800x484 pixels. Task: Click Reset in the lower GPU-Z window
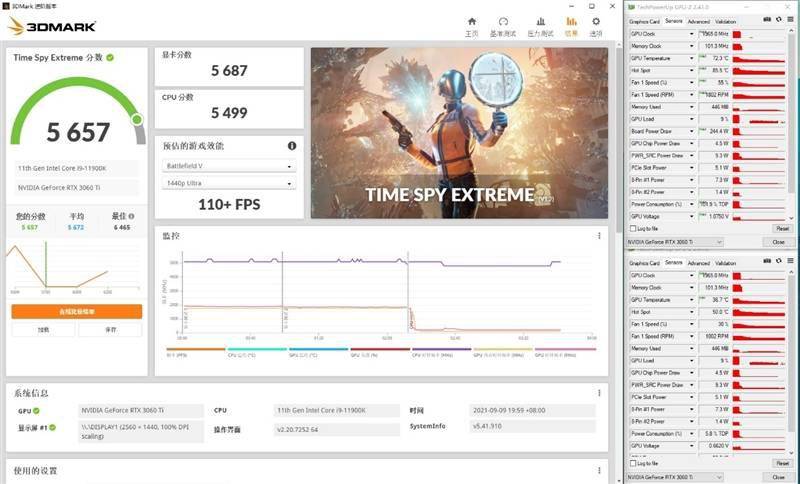[x=782, y=463]
